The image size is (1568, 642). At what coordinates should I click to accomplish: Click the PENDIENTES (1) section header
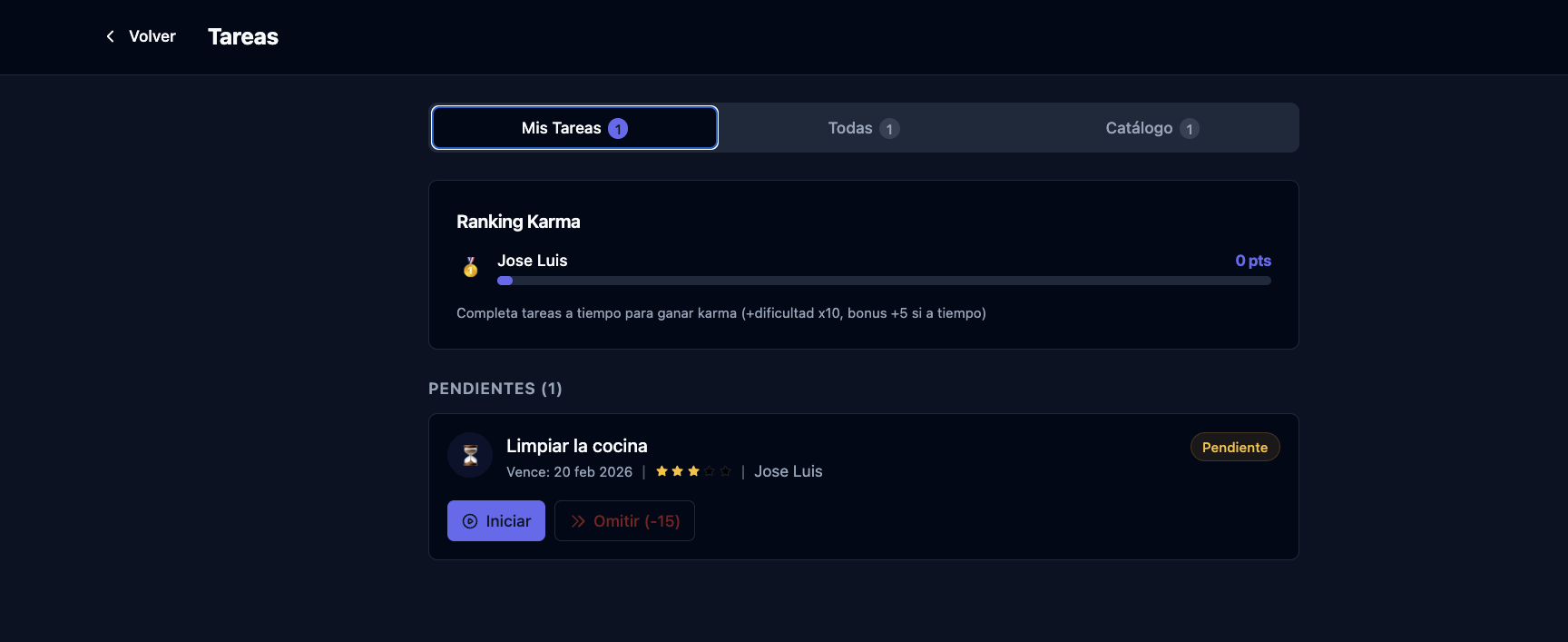point(495,389)
